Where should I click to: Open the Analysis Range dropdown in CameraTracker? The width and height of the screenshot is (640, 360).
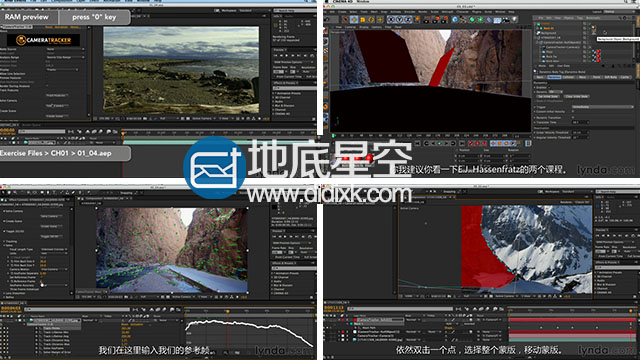click(65, 57)
